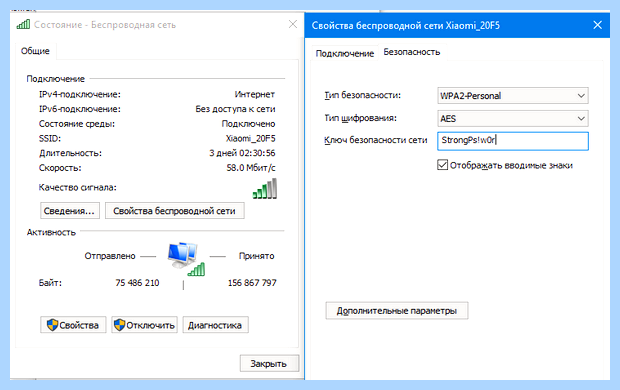This screenshot has width=620, height=390.
Task: Click the sent bytes value '75 486 210'
Action: click(137, 283)
